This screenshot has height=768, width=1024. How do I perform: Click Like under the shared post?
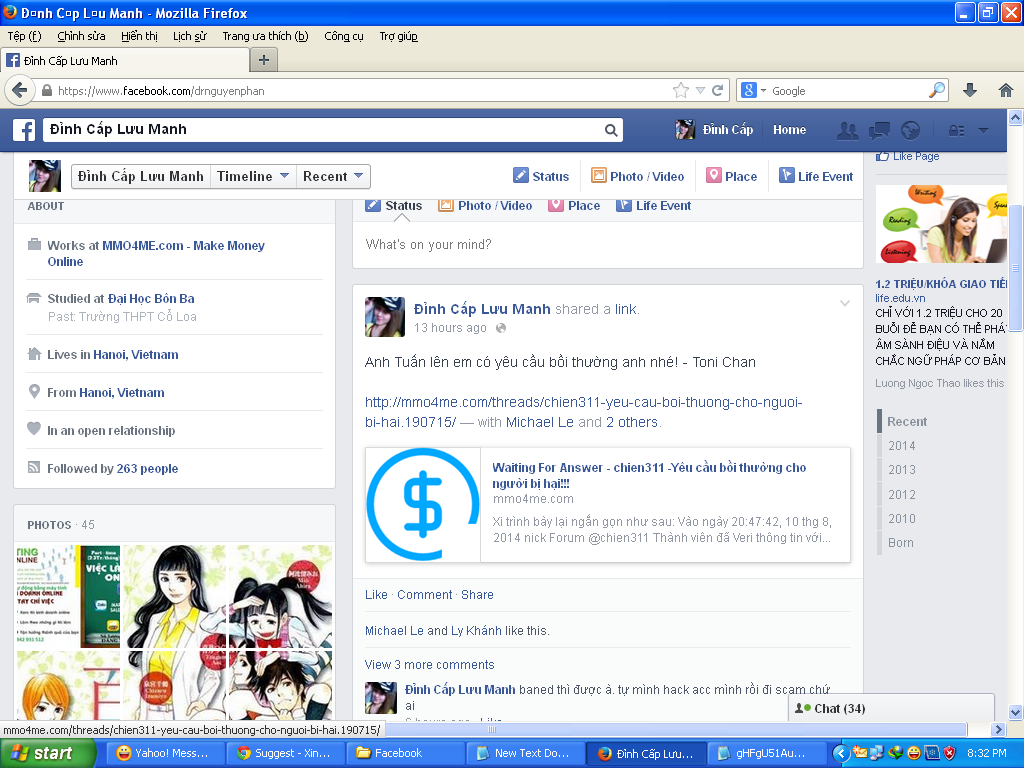[x=376, y=595]
